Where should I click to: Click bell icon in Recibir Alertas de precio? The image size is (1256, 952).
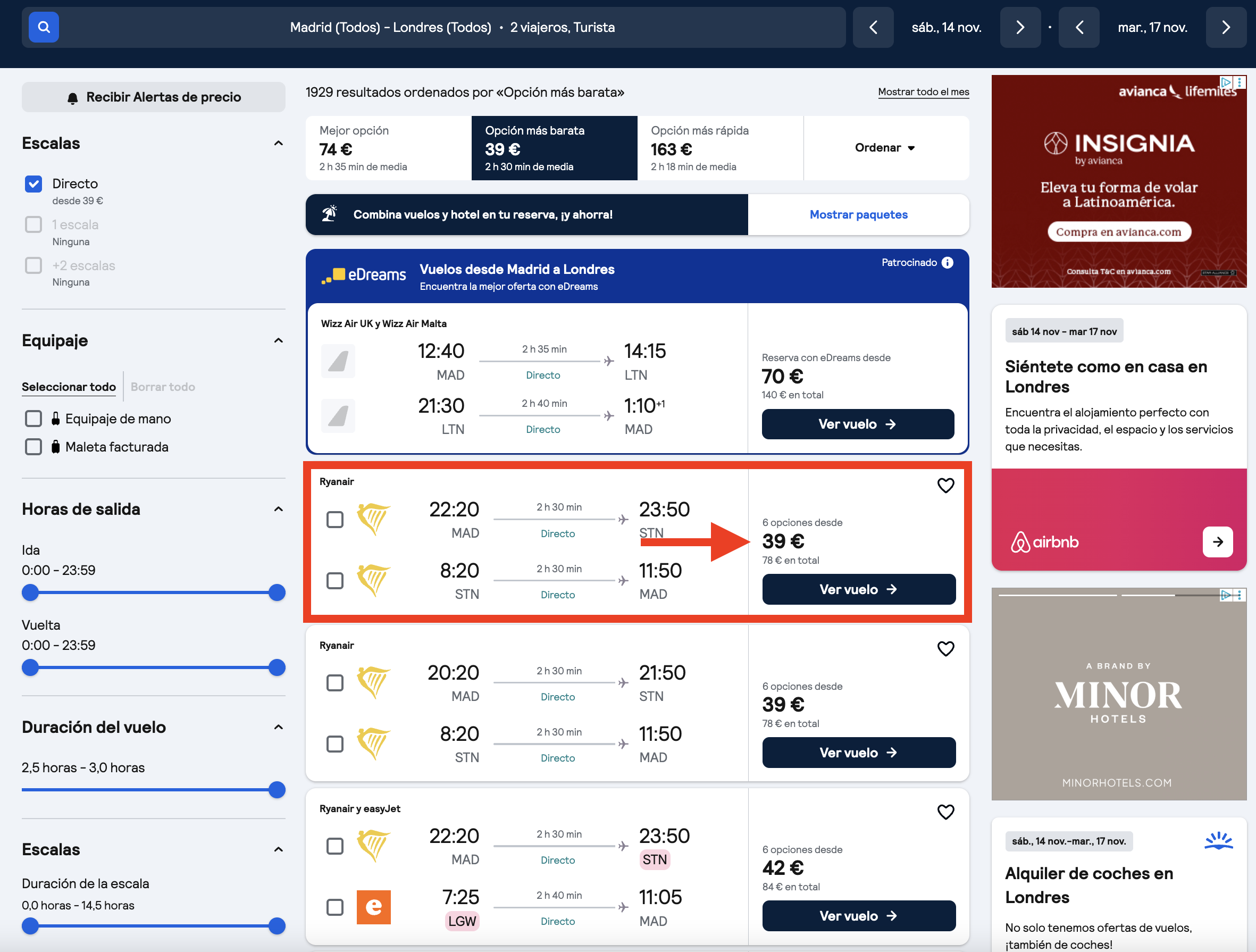pos(73,98)
